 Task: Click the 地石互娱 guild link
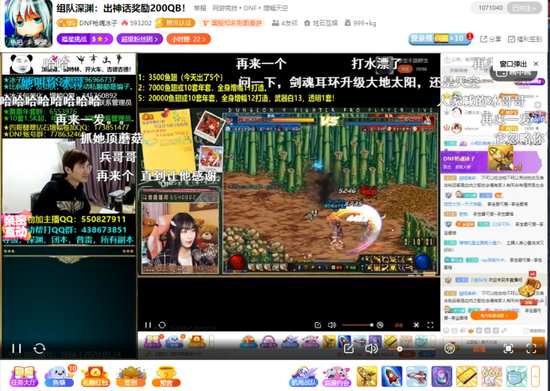tap(321, 23)
